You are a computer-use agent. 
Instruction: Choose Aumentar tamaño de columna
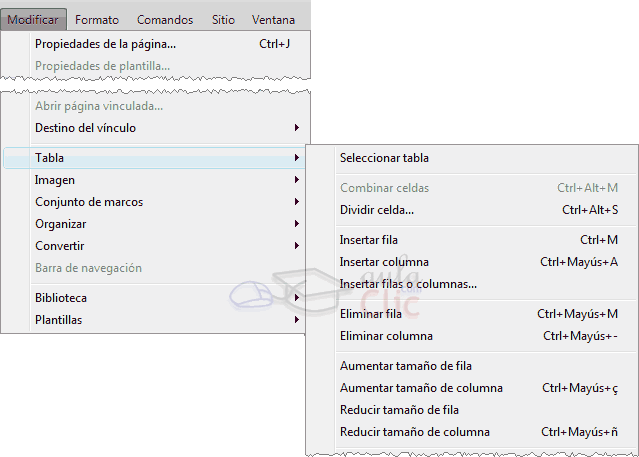[x=421, y=388]
